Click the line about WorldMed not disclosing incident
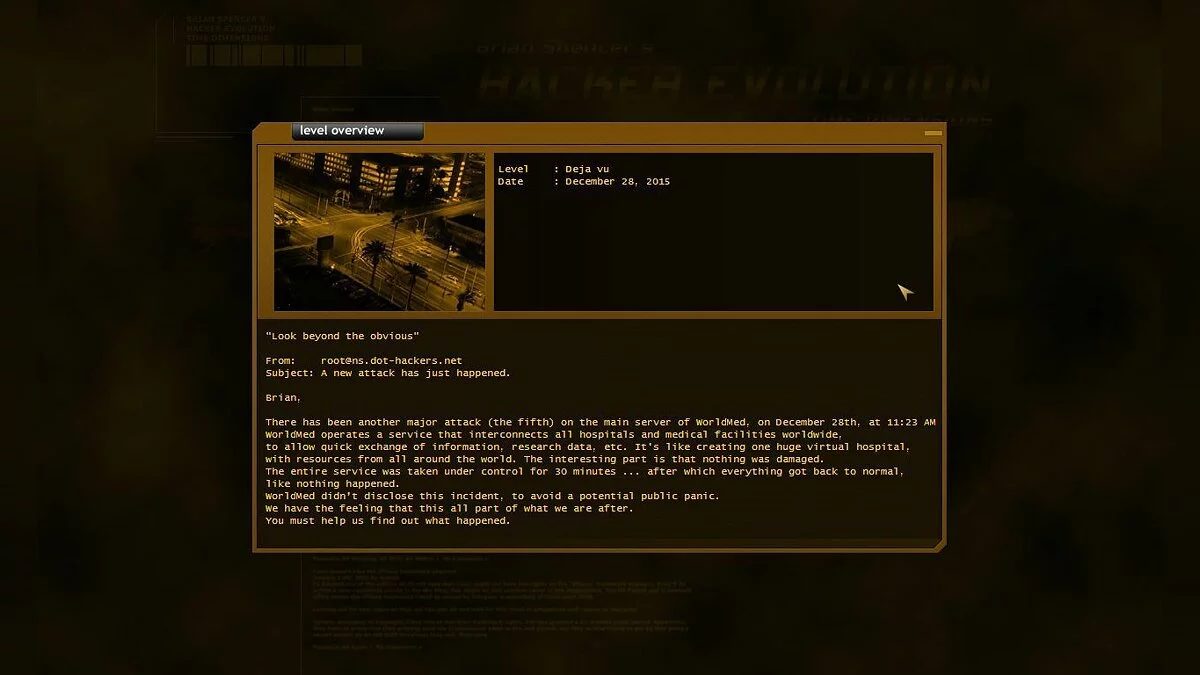Screen dimensions: 1200x675 coord(492,496)
